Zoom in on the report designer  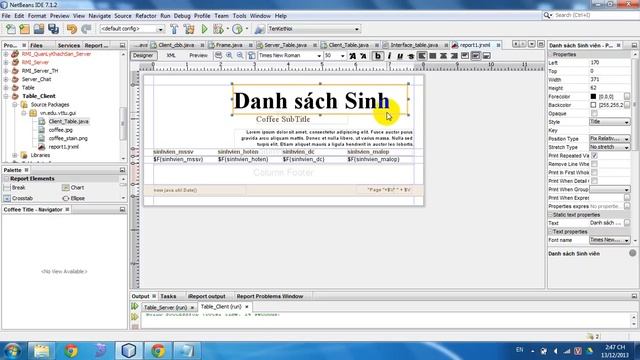[x=229, y=56]
